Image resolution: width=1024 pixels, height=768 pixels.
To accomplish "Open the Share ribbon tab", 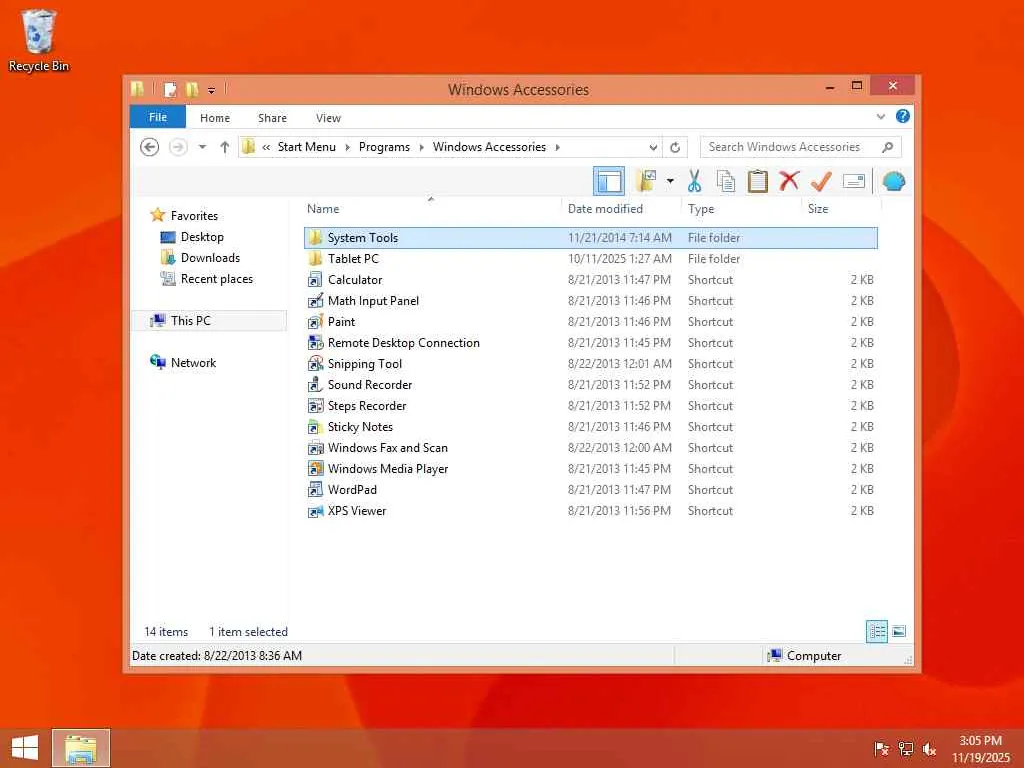I will tap(272, 118).
